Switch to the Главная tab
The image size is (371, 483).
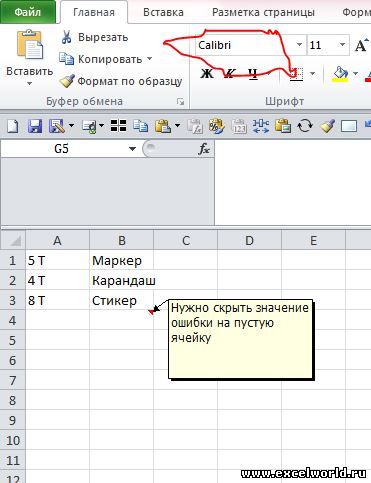tap(94, 12)
